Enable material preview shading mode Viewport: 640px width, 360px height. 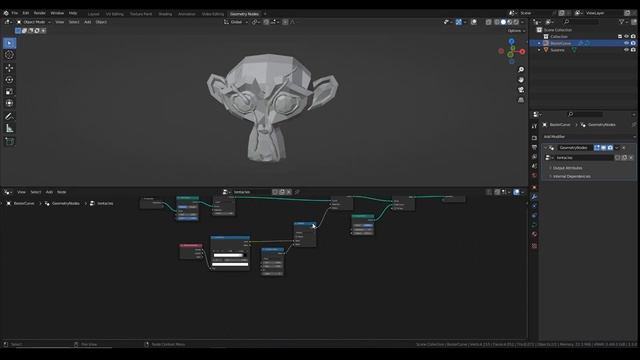pyautogui.click(x=510, y=22)
